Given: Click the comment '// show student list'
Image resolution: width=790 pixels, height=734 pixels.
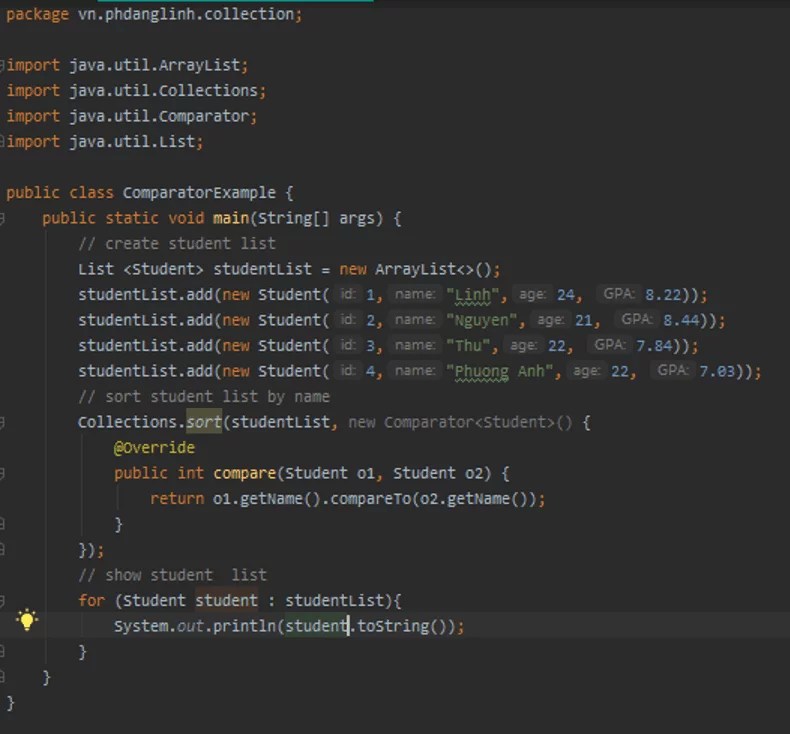Looking at the screenshot, I should pos(173,575).
